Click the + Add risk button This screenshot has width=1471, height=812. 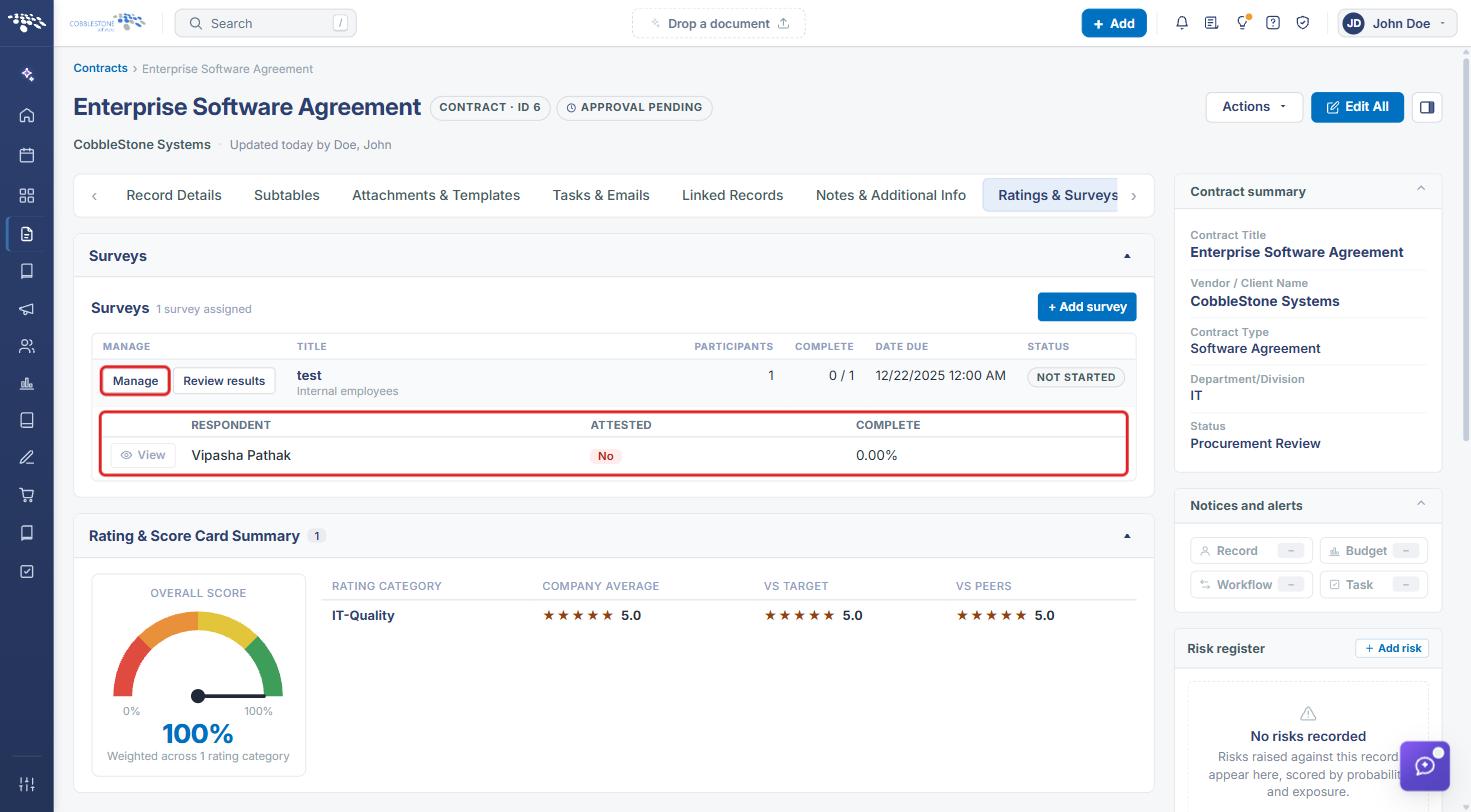(x=1392, y=648)
